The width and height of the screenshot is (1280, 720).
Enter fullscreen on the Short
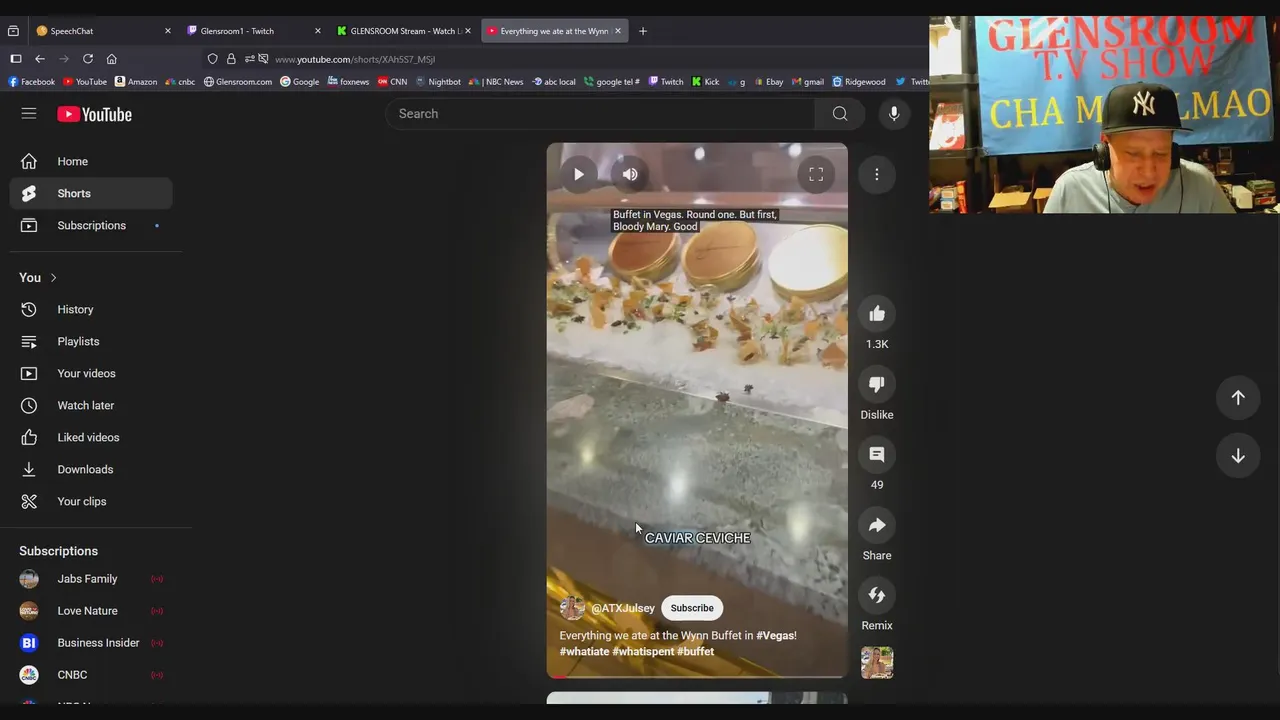pyautogui.click(x=816, y=175)
